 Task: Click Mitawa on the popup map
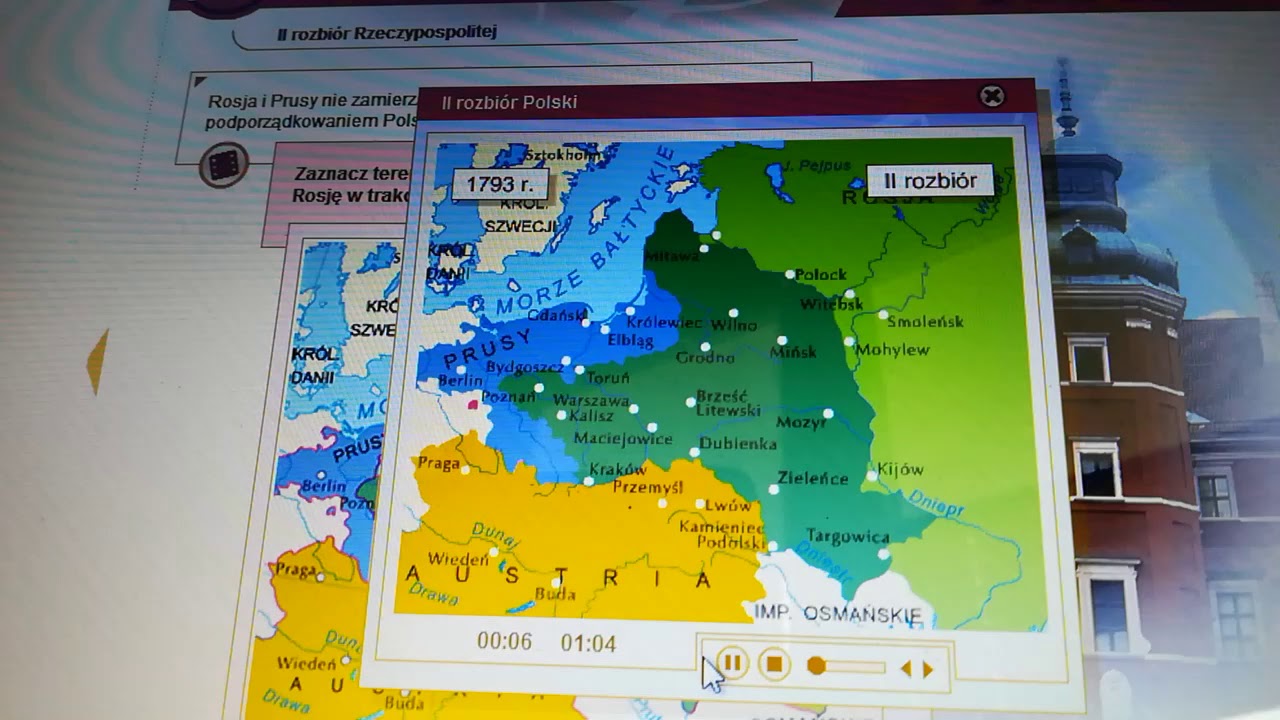pyautogui.click(x=672, y=256)
